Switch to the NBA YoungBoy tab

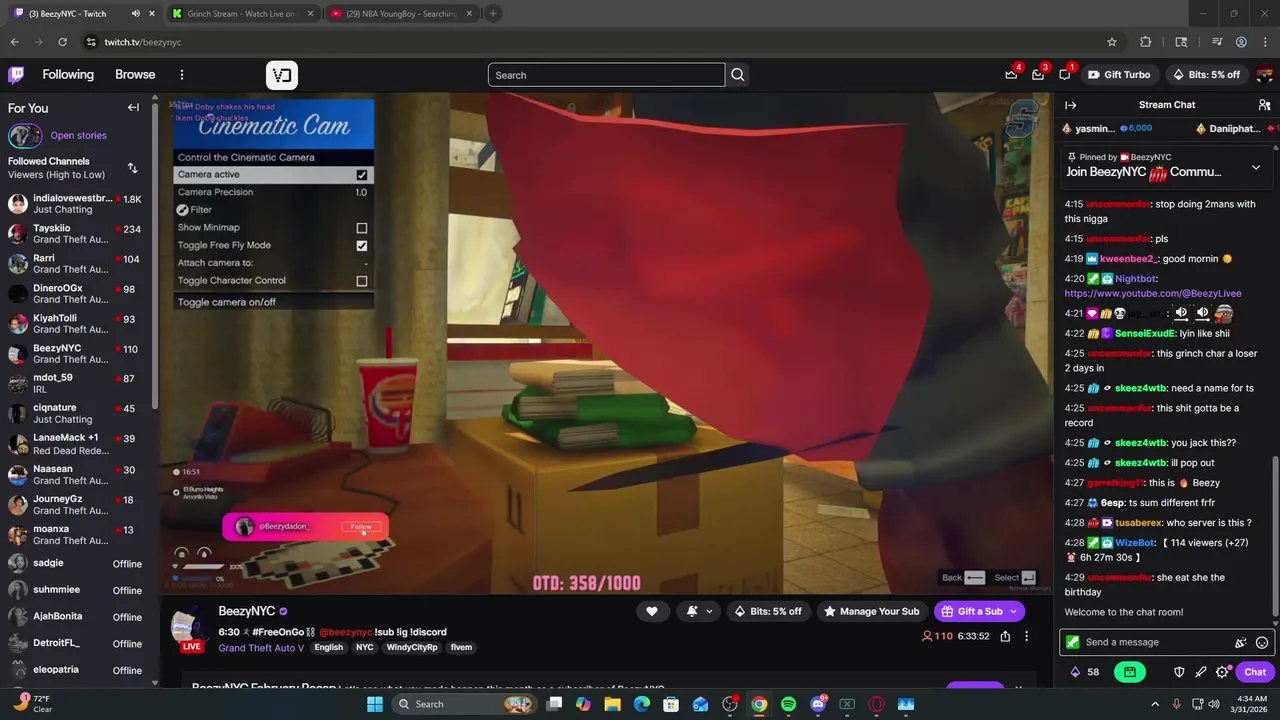400,14
